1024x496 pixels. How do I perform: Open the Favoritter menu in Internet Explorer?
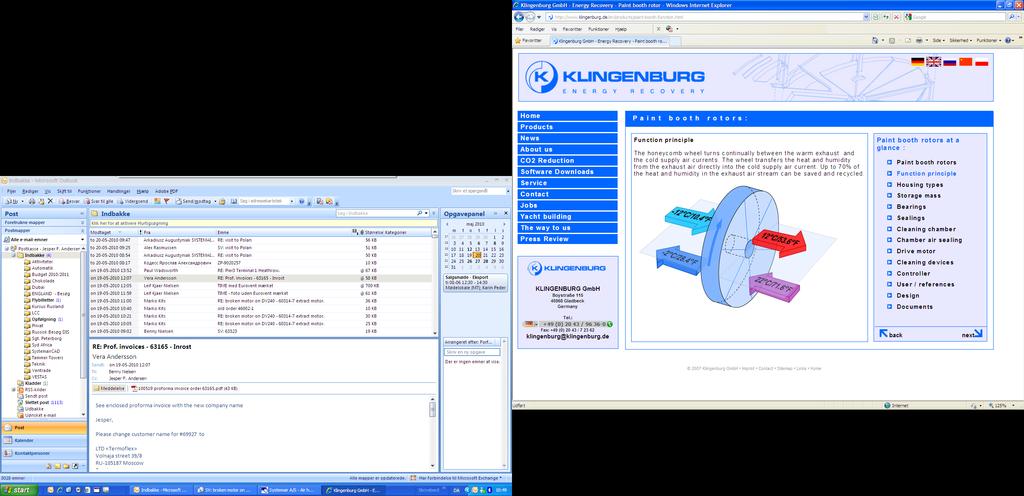coord(572,29)
